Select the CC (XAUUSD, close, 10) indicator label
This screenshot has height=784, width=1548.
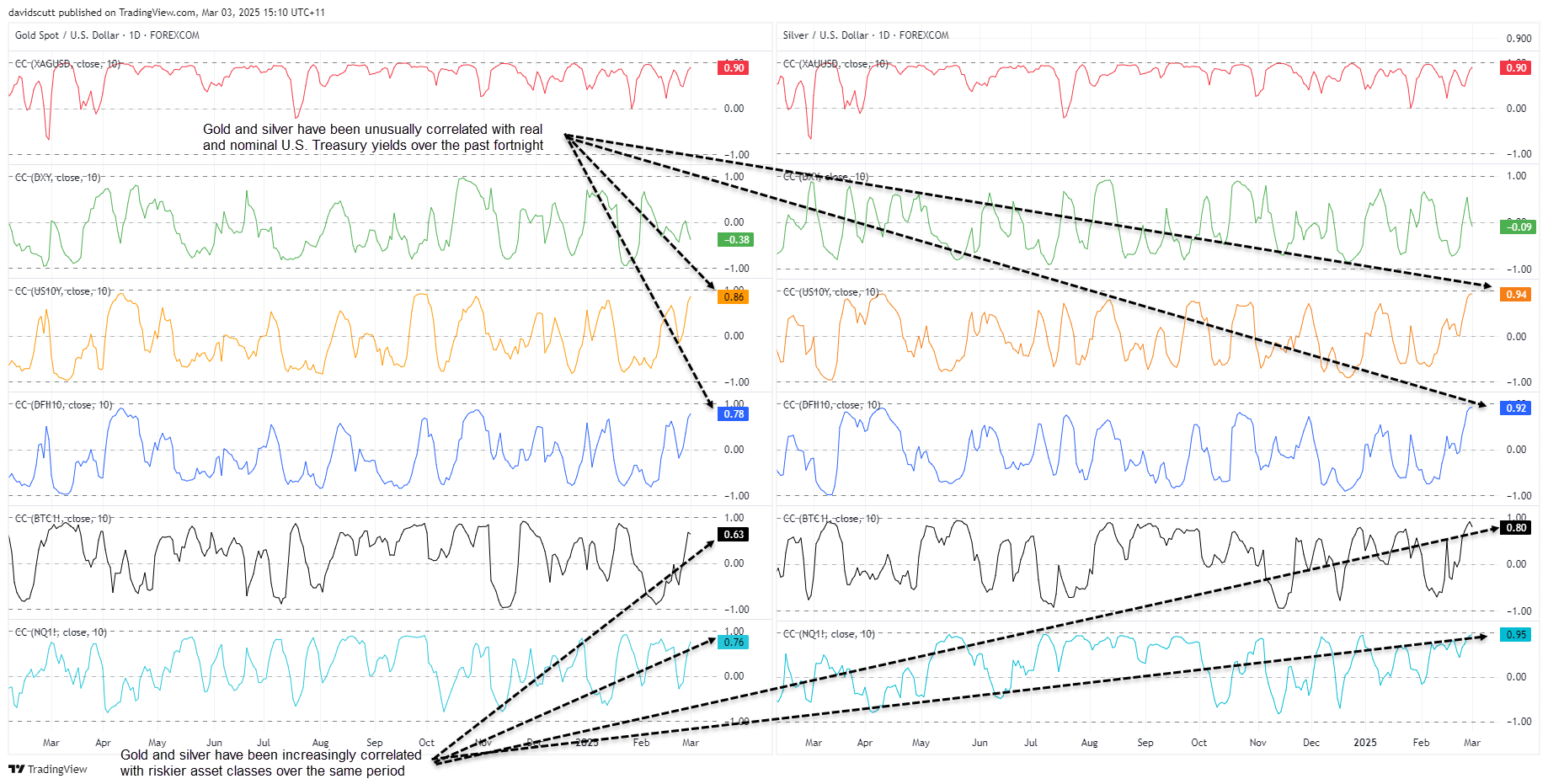point(835,64)
